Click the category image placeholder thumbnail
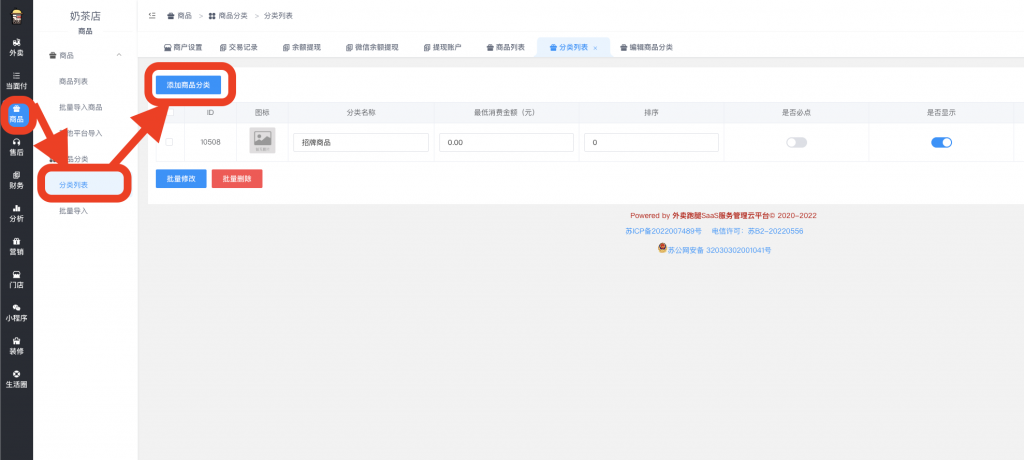The image size is (1024, 460). click(262, 141)
